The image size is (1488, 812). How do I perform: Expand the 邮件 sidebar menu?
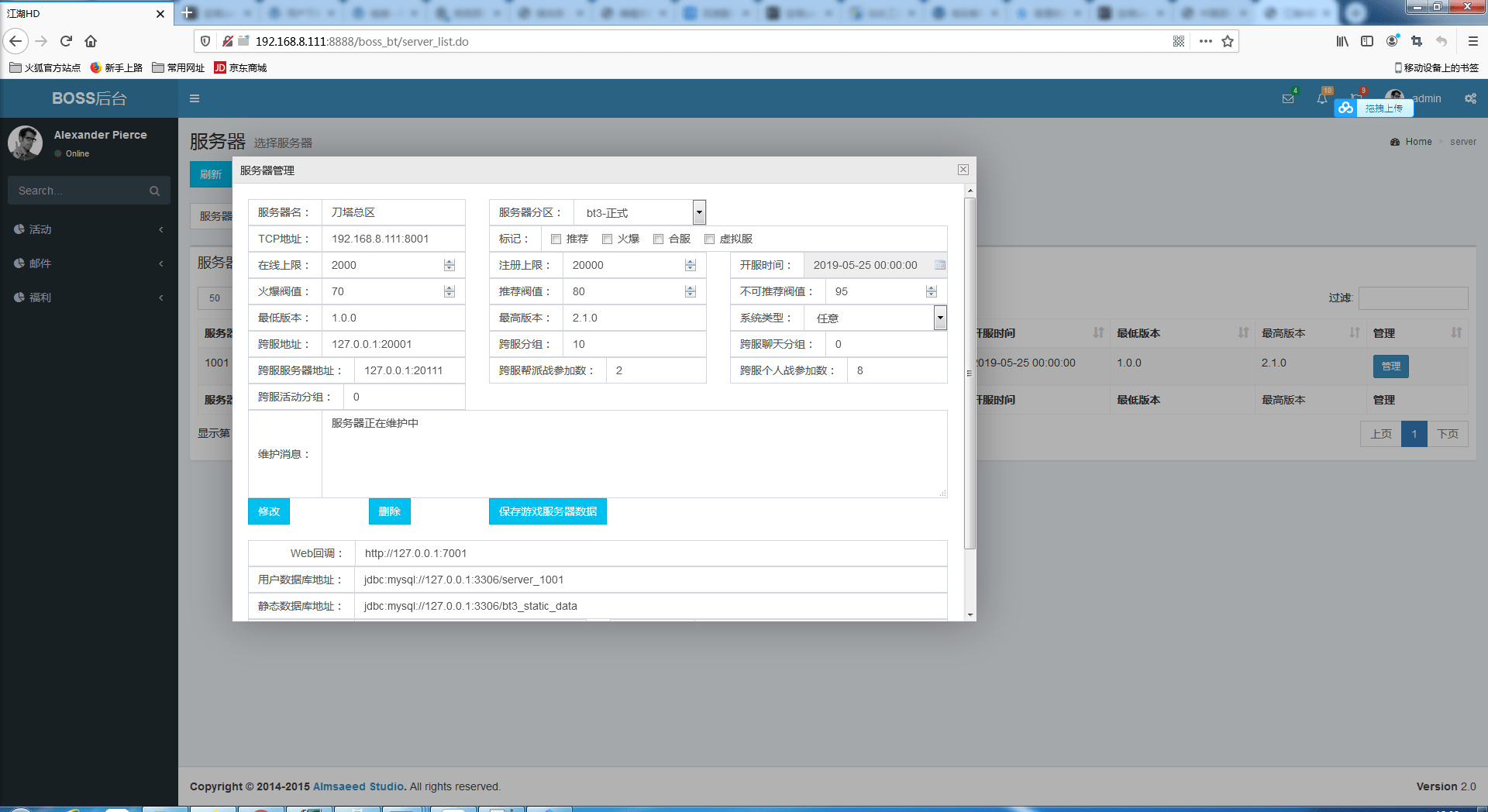click(89, 263)
